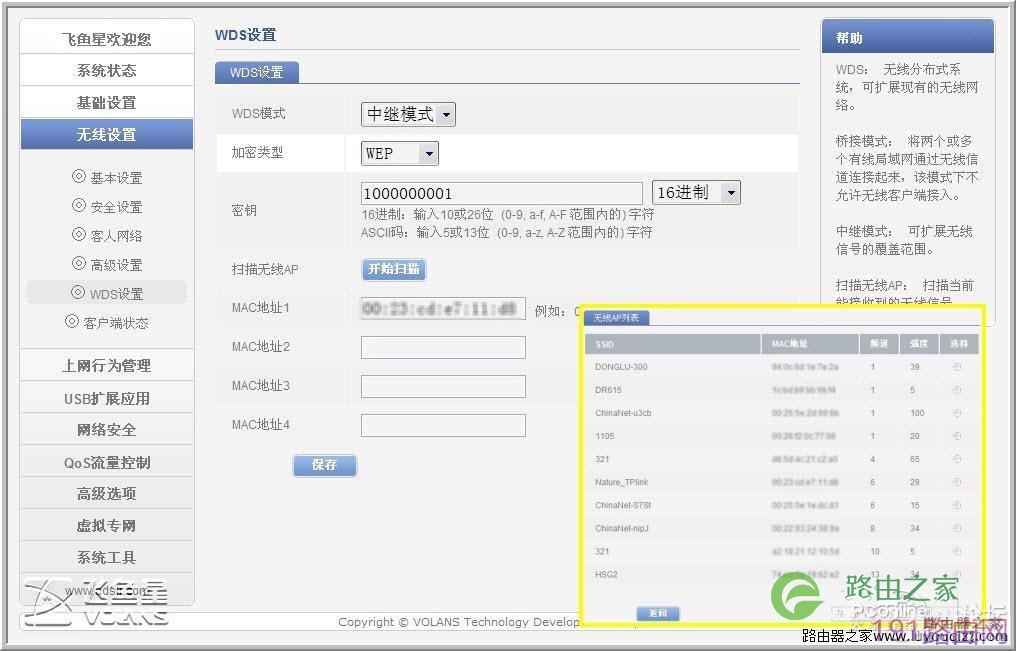Start scanning with the 开始扫描 button
Viewport: 1016px width, 651px height.
point(393,269)
